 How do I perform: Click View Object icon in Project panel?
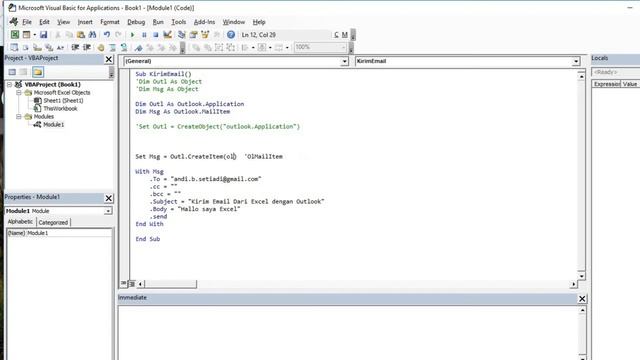pyautogui.click(x=24, y=72)
